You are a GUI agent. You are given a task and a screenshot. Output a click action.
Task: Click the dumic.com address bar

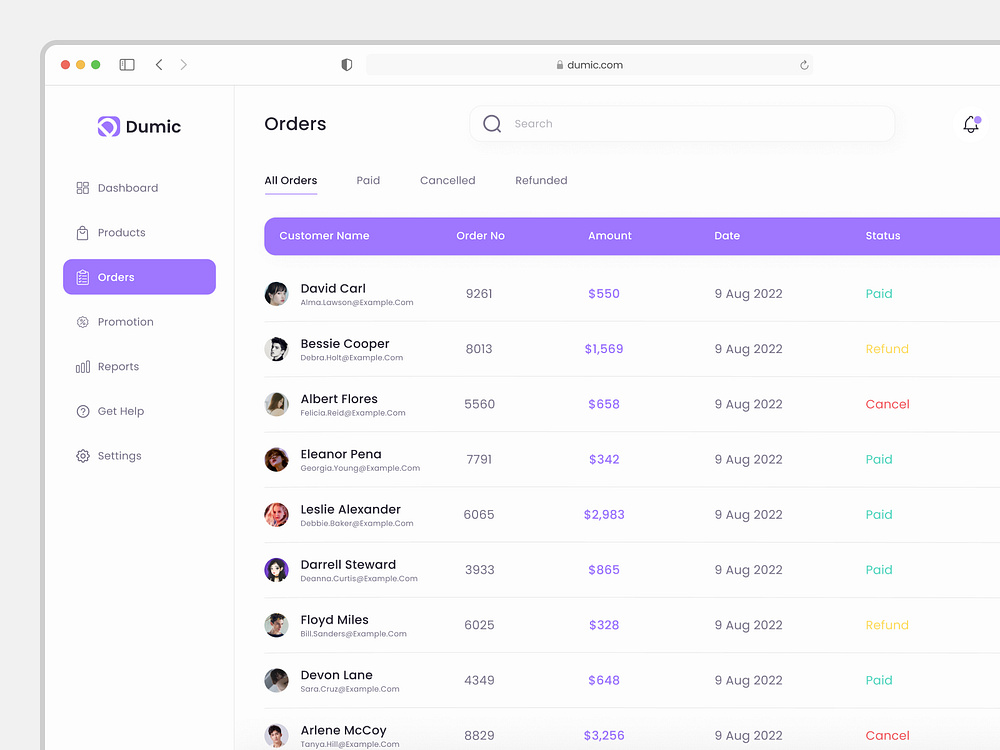(x=590, y=65)
